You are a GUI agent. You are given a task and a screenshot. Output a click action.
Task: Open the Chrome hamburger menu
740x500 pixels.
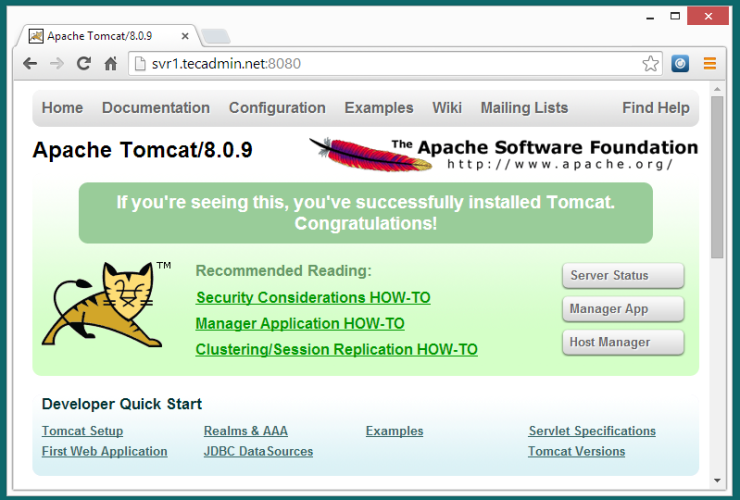pyautogui.click(x=710, y=64)
